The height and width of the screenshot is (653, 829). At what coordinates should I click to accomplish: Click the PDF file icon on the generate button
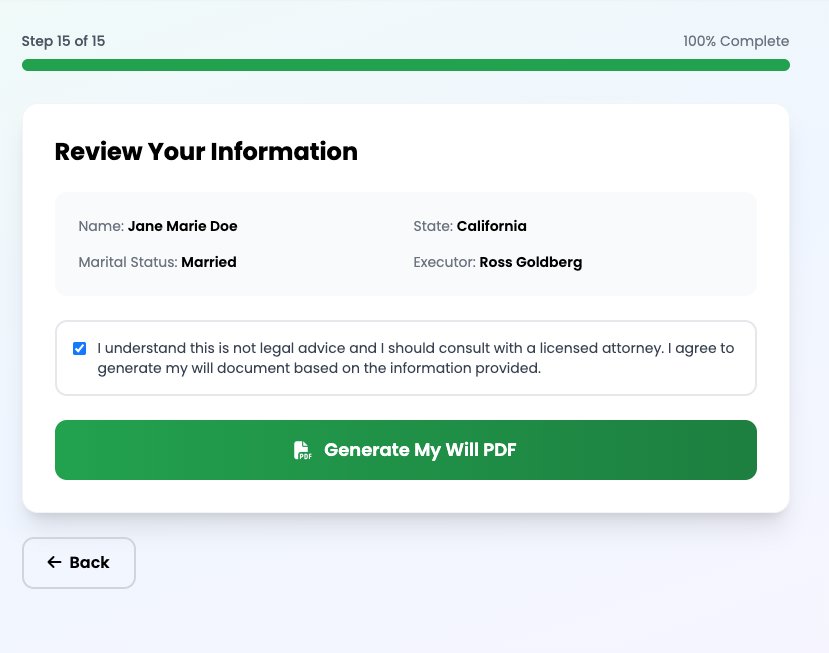tap(303, 450)
